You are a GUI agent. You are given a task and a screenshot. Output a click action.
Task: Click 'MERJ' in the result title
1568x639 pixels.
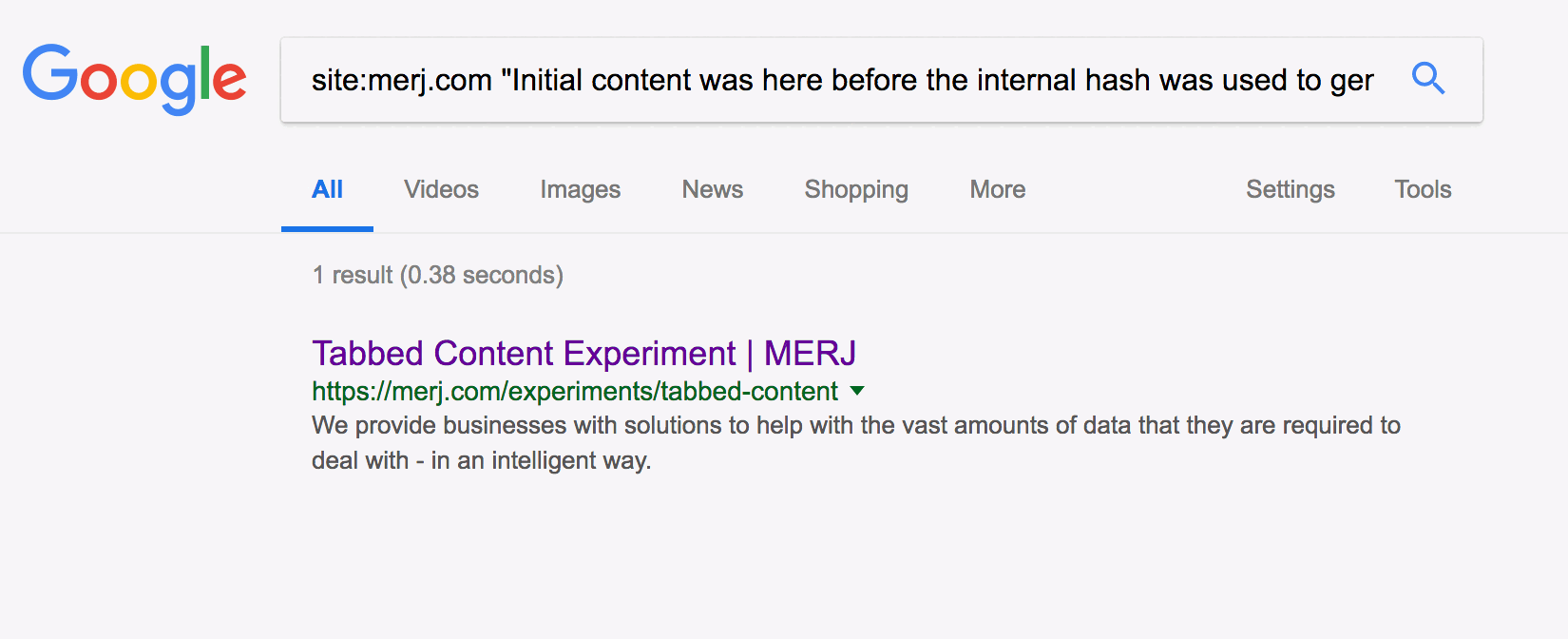pyautogui.click(x=810, y=354)
